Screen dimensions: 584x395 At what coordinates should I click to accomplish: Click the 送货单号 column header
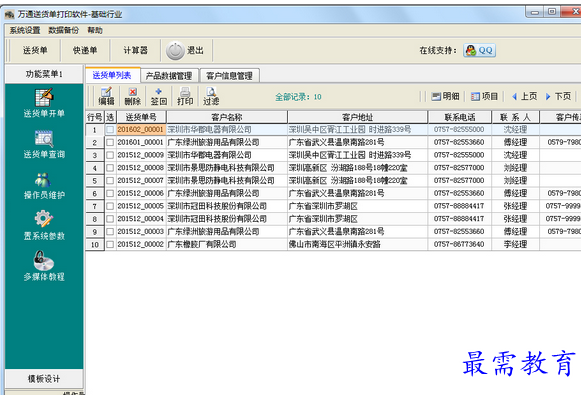(x=141, y=117)
